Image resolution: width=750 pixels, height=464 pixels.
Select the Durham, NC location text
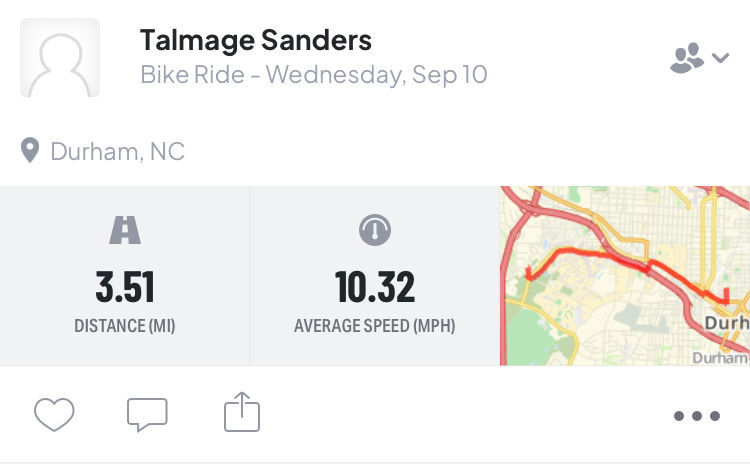[117, 152]
